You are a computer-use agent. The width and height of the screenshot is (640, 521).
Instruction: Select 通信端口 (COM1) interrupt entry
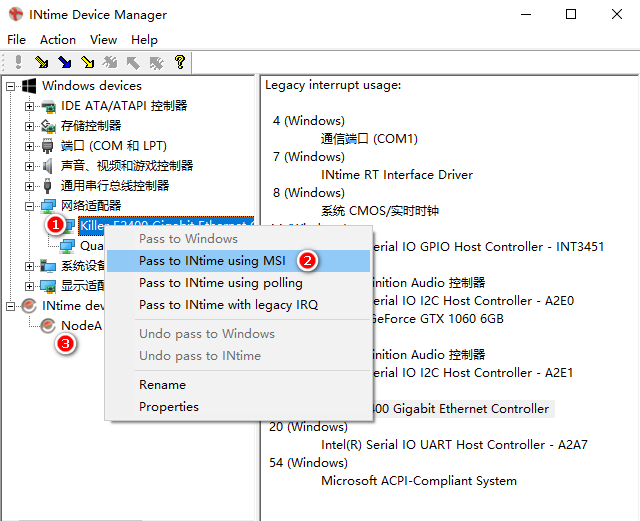(369, 139)
